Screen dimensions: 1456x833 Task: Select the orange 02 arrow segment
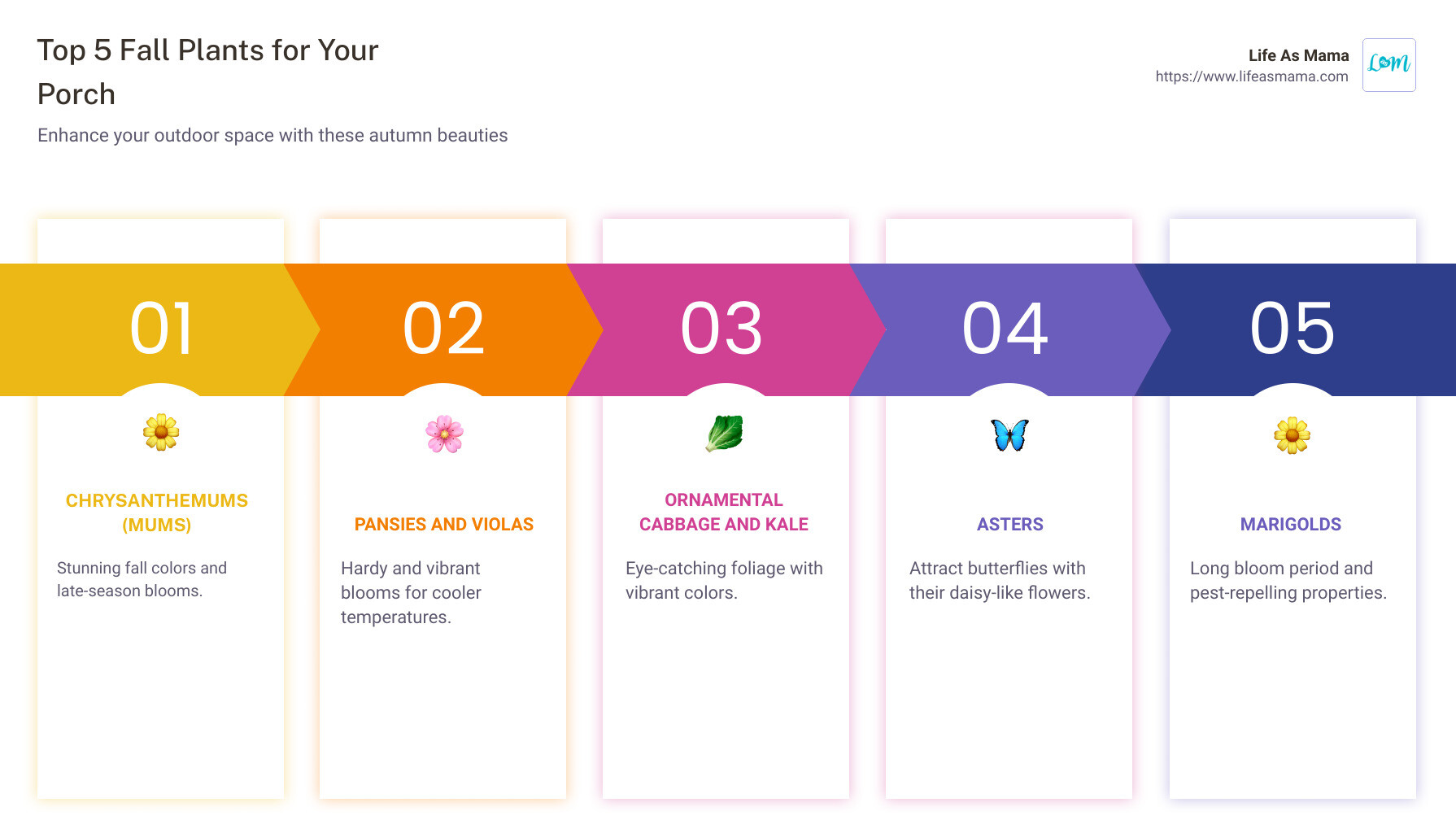click(x=444, y=329)
